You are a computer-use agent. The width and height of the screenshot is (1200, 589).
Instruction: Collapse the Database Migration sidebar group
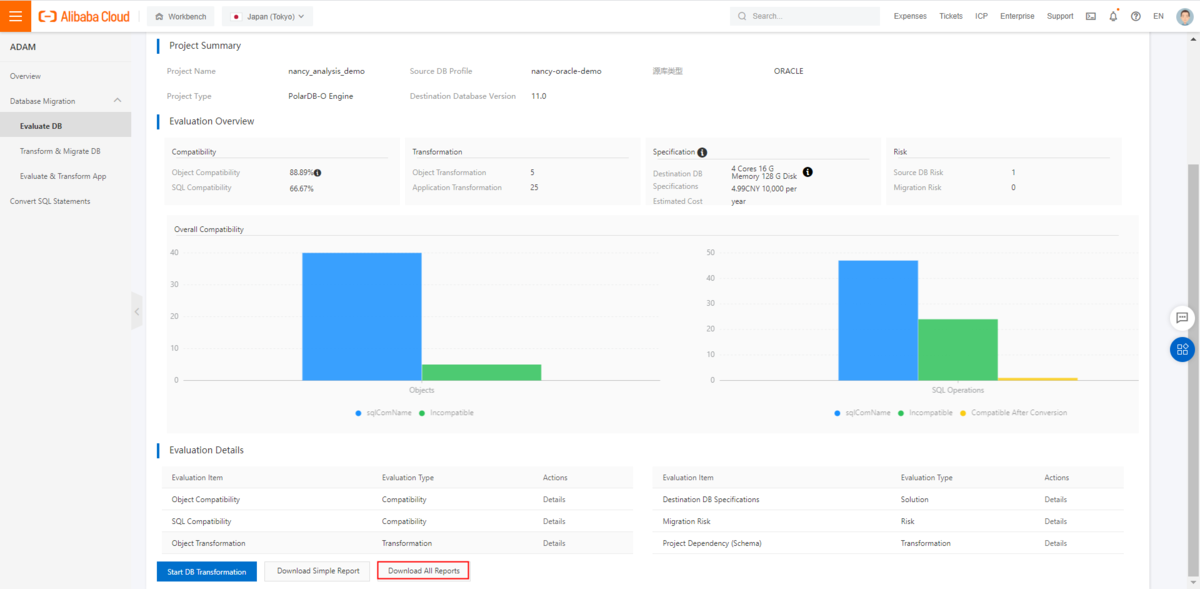point(118,101)
